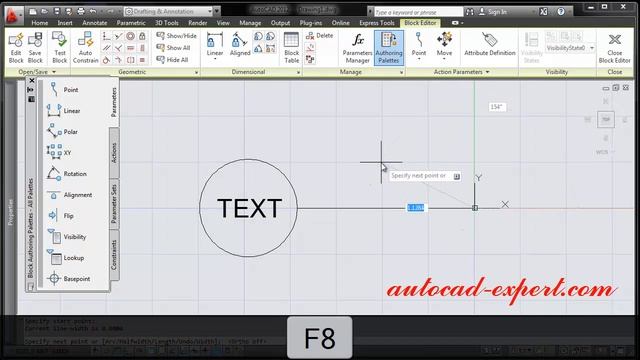640x360 pixels.
Task: Expand the Linear dimensional constraint dropdown
Action: (x=215, y=60)
